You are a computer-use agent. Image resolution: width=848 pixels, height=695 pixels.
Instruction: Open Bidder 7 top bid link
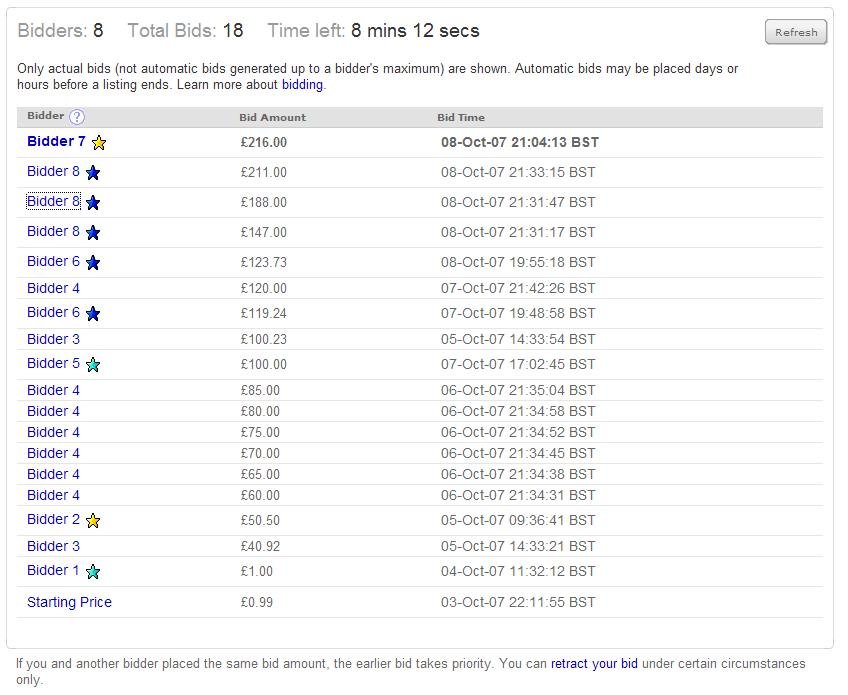click(x=56, y=142)
